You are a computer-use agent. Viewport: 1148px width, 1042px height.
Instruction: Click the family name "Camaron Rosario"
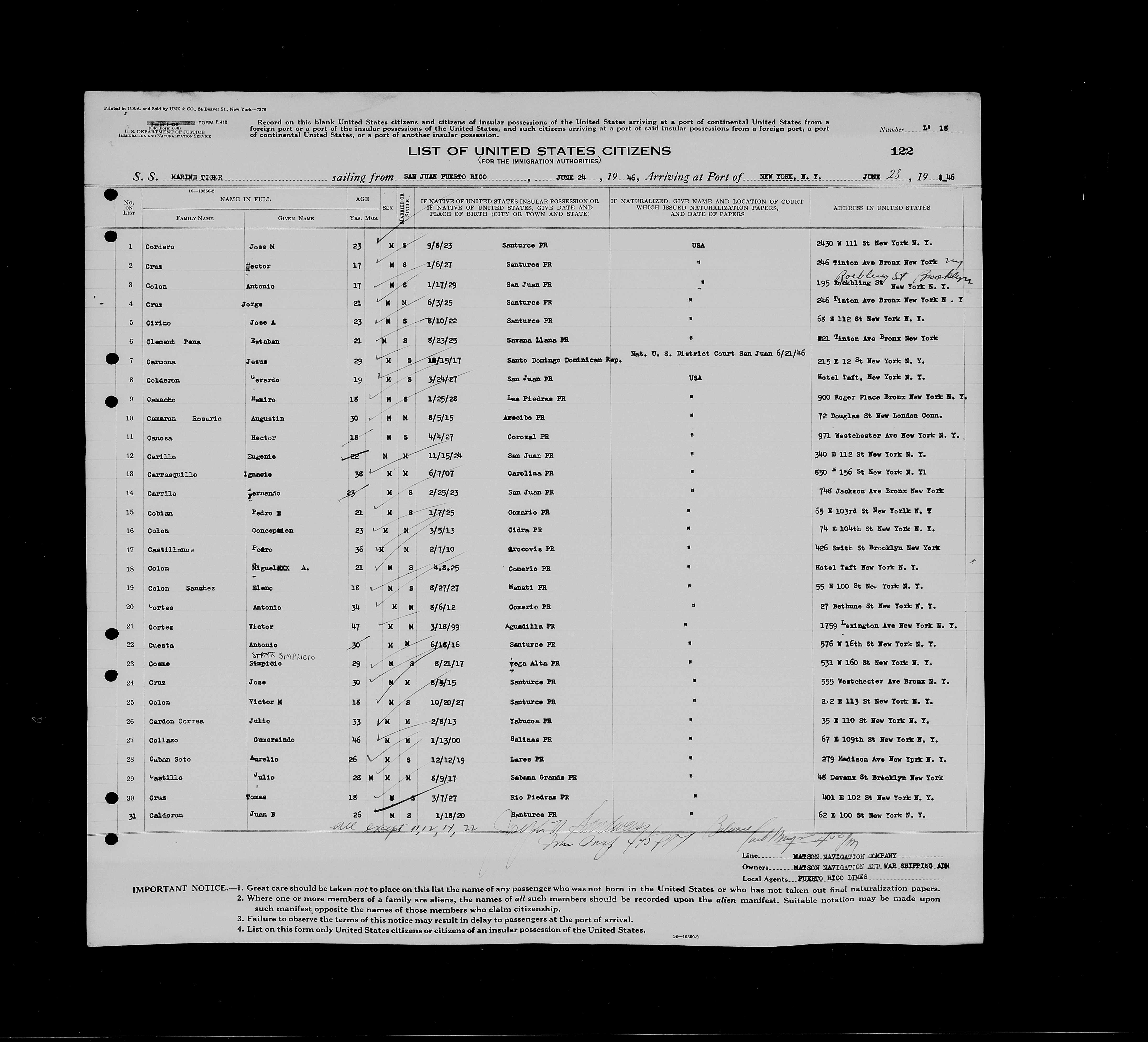pyautogui.click(x=183, y=419)
